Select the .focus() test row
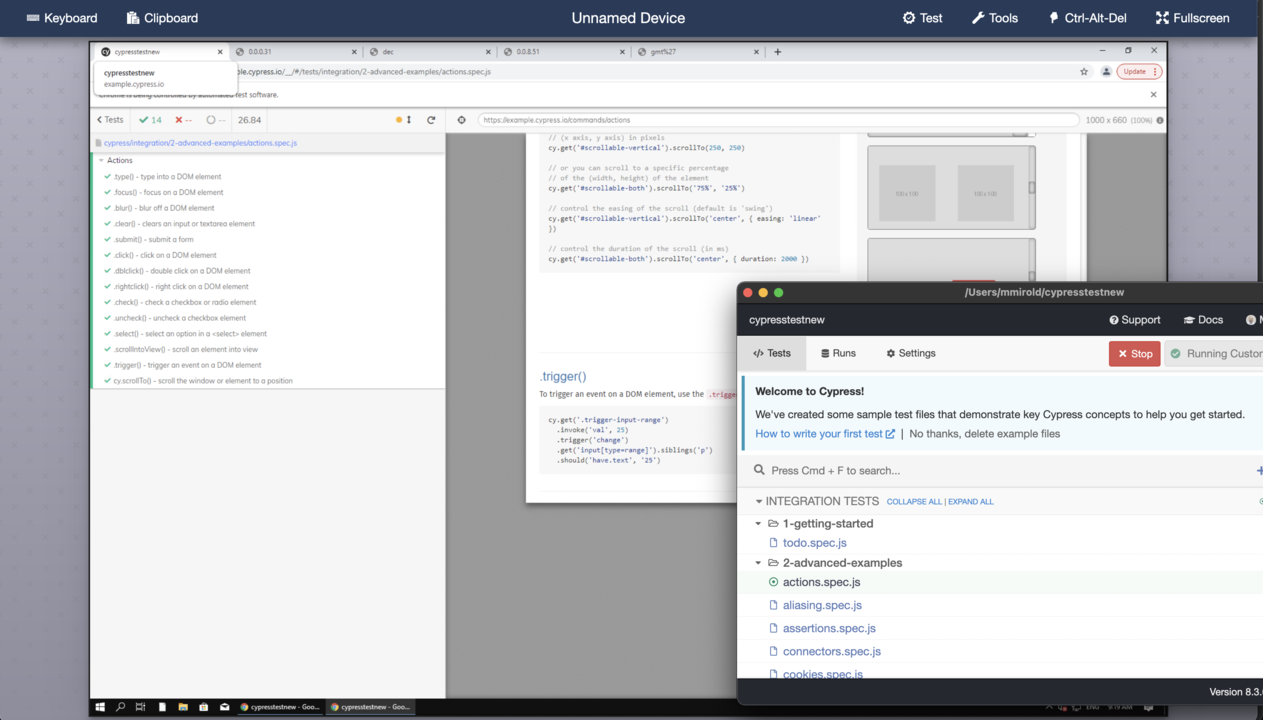1263x720 pixels. 268,192
